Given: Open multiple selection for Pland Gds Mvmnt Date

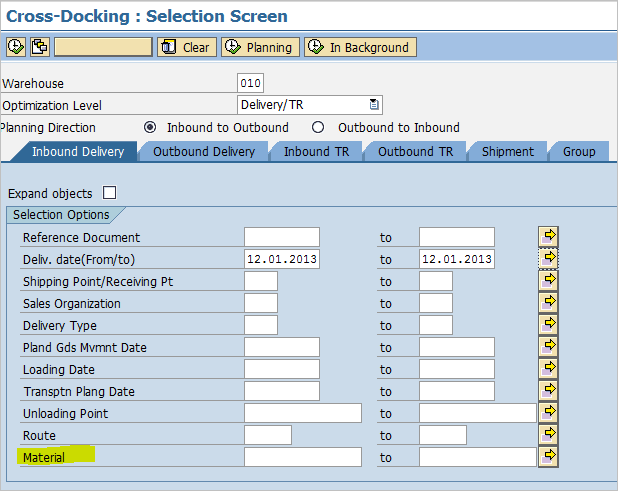Looking at the screenshot, I should (x=548, y=346).
